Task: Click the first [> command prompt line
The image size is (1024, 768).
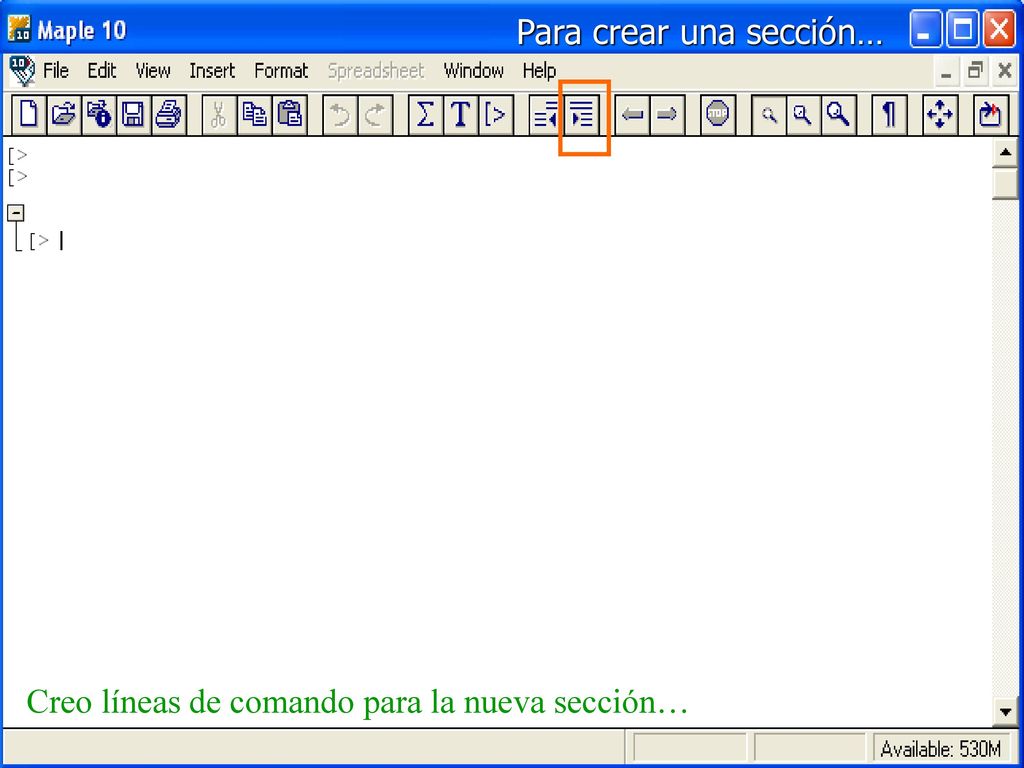Action: click(x=18, y=155)
